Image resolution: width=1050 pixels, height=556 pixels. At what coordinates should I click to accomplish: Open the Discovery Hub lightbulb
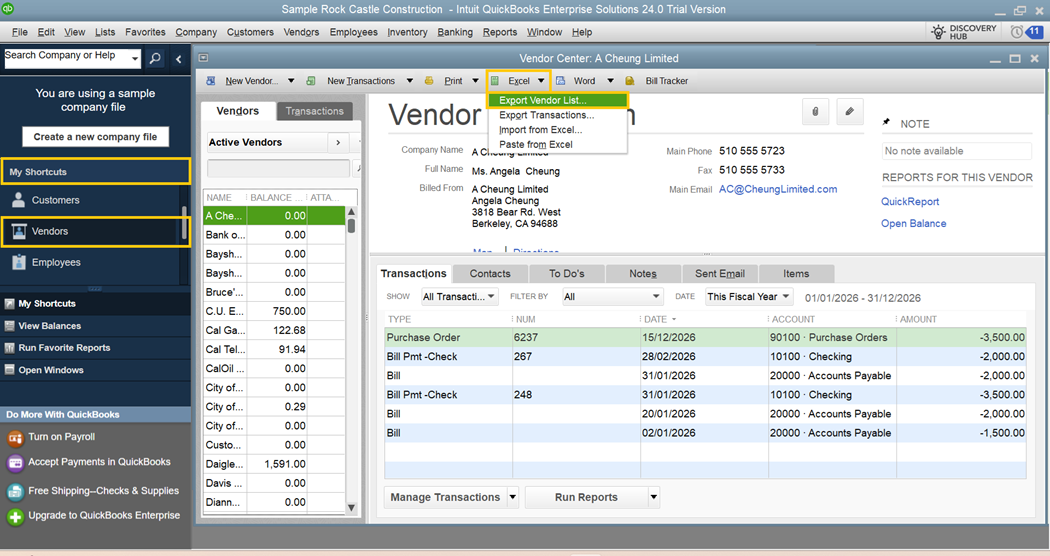tap(938, 31)
